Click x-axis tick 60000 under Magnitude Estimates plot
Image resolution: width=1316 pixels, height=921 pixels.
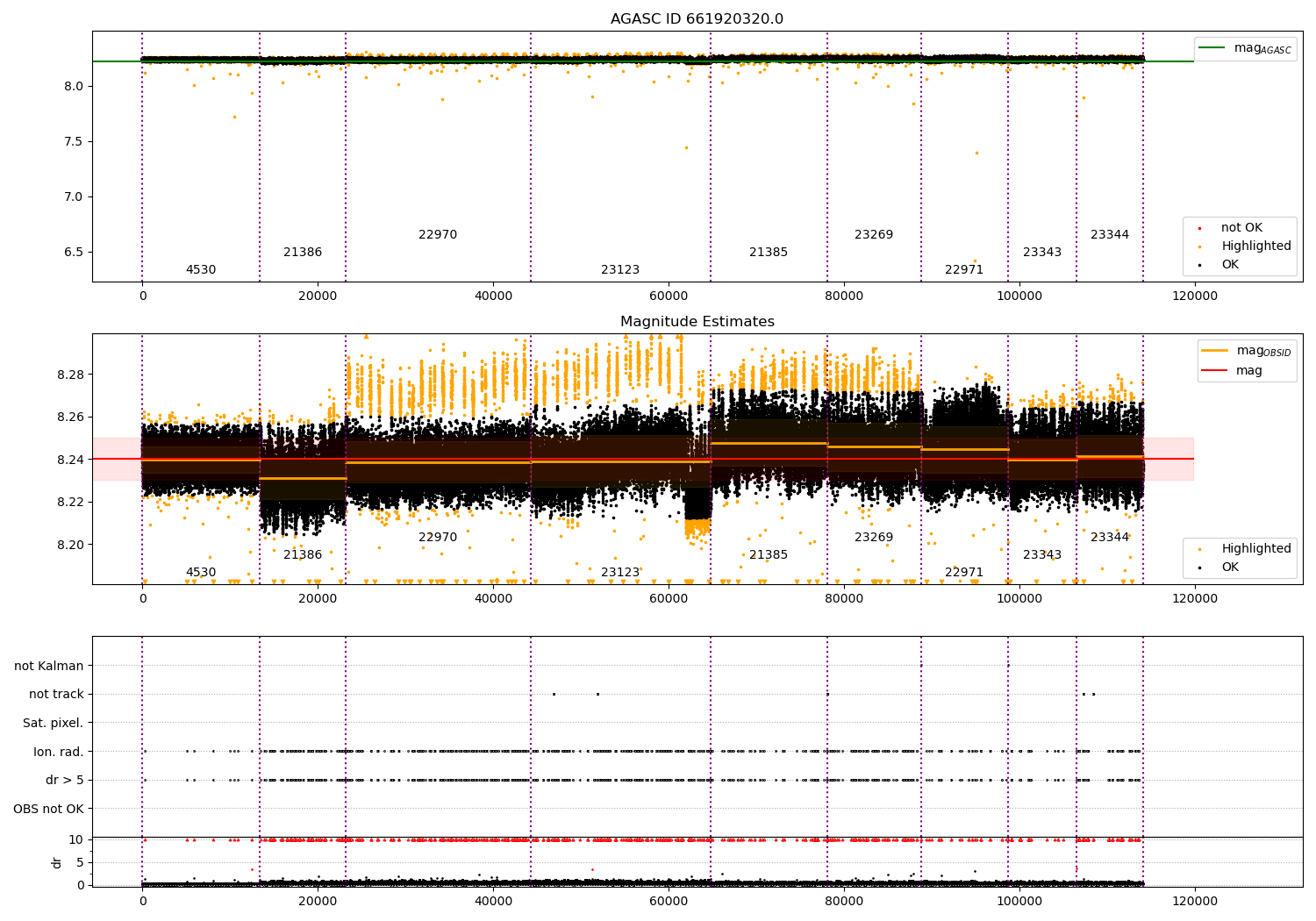669,599
